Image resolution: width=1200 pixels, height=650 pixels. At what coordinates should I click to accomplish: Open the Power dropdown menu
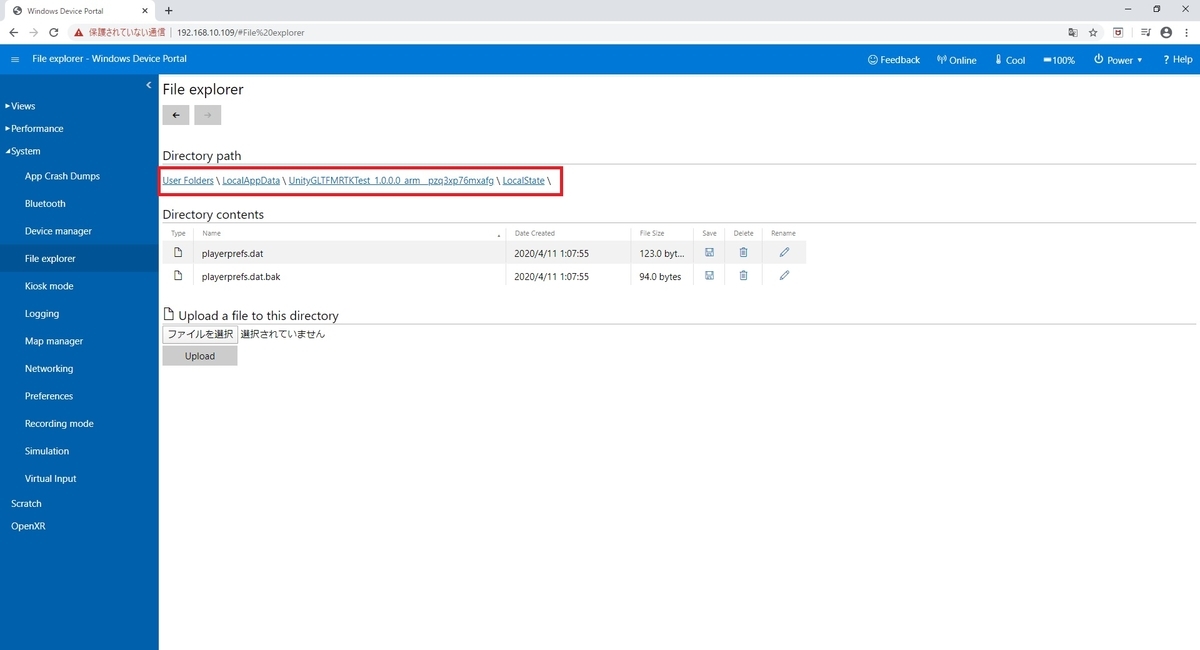(x=1118, y=60)
